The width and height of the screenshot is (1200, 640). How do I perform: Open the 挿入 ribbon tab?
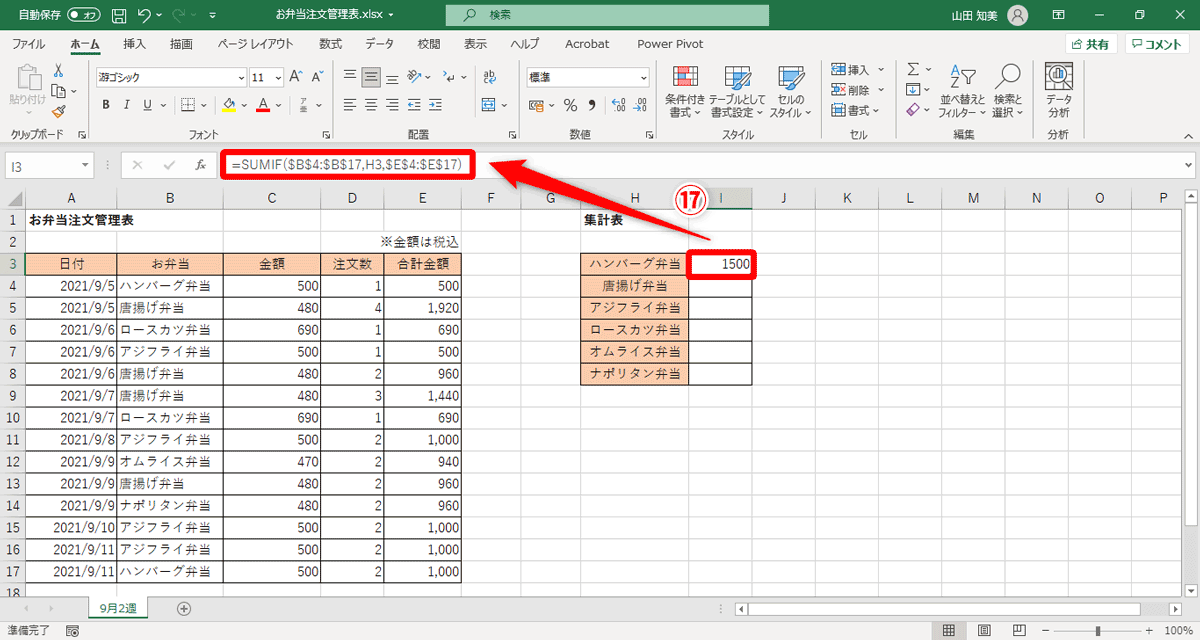click(135, 44)
